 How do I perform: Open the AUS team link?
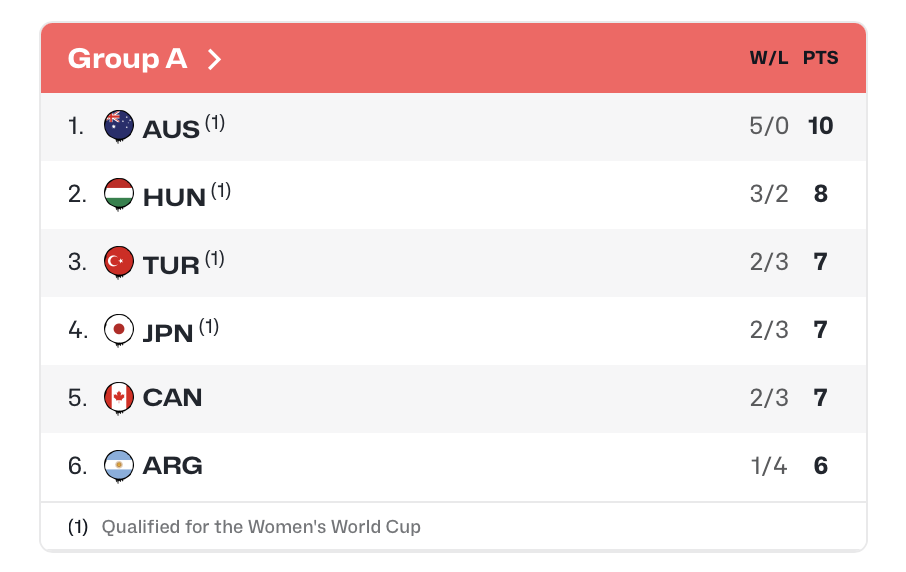point(171,129)
